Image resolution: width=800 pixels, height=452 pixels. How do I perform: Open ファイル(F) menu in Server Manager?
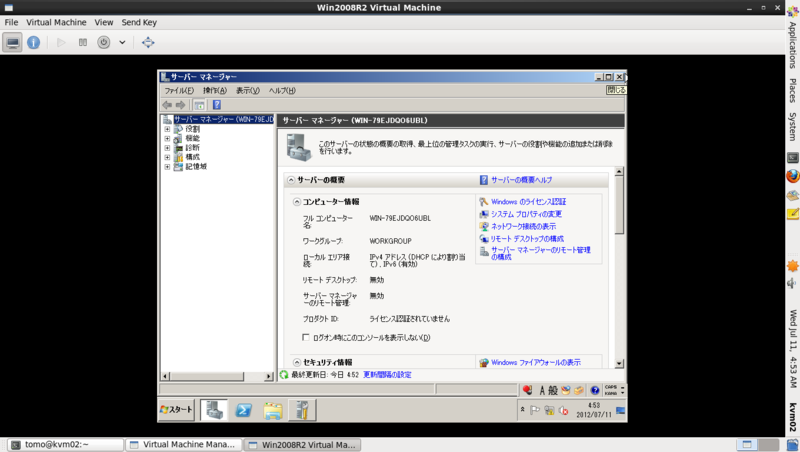pyautogui.click(x=179, y=90)
